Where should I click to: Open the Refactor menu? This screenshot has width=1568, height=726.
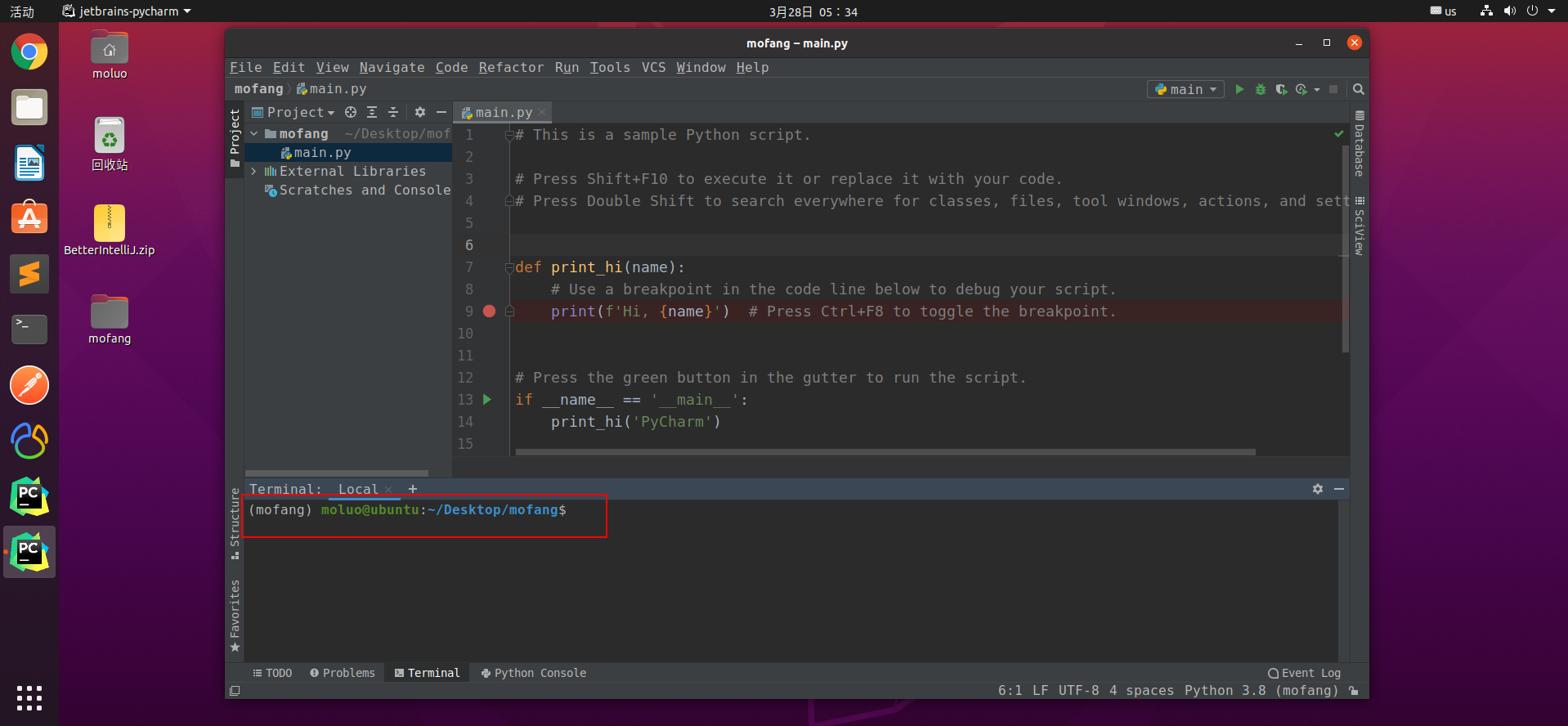click(511, 67)
